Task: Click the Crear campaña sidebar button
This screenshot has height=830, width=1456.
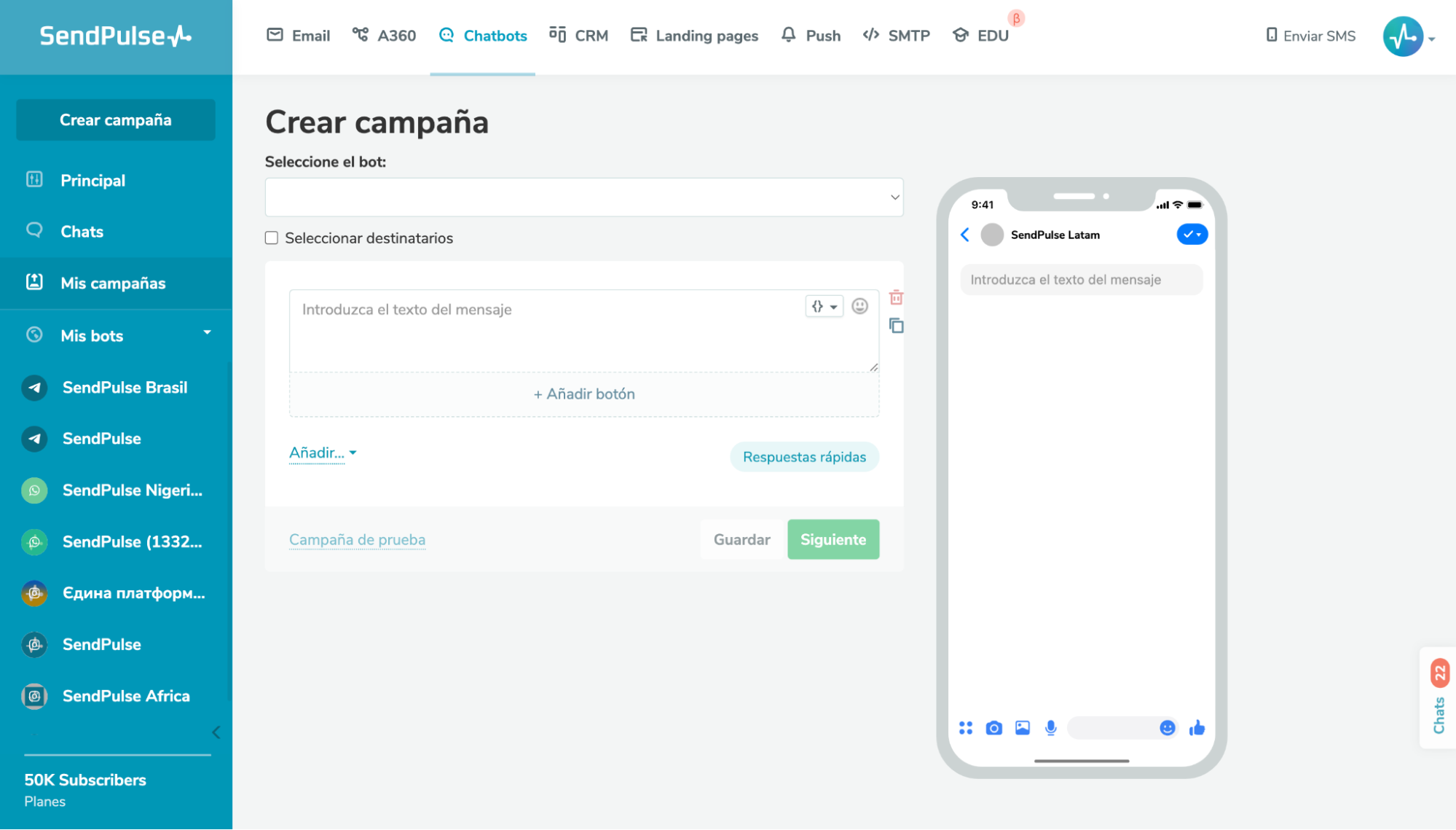Action: (x=116, y=120)
